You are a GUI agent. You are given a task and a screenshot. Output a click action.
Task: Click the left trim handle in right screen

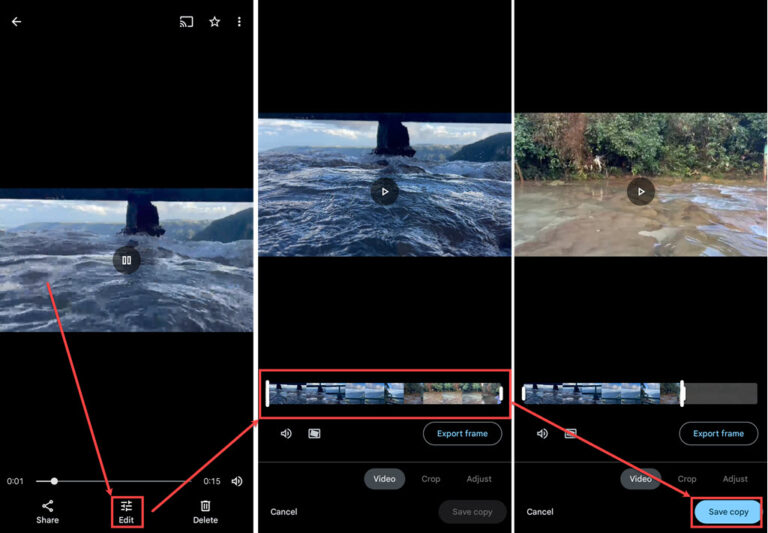524,393
